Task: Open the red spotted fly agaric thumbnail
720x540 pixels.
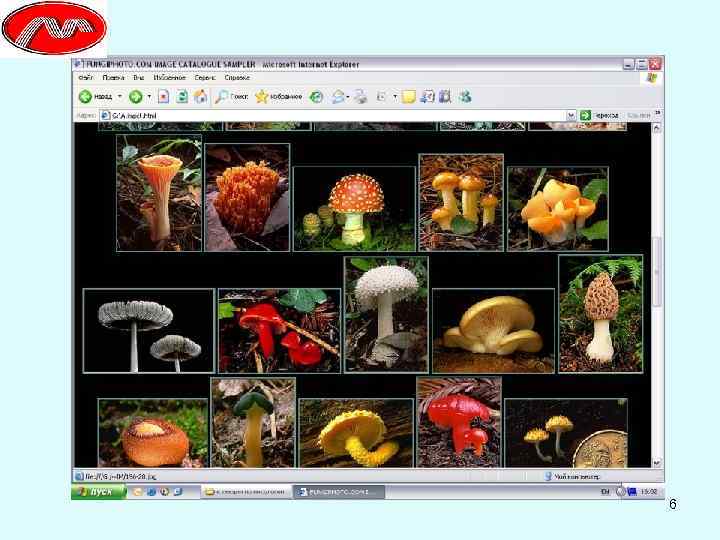Action: pos(354,207)
